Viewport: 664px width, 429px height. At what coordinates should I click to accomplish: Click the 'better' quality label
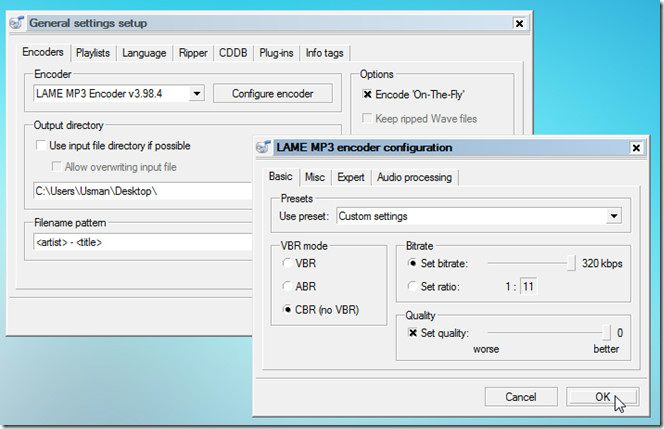[x=606, y=349]
